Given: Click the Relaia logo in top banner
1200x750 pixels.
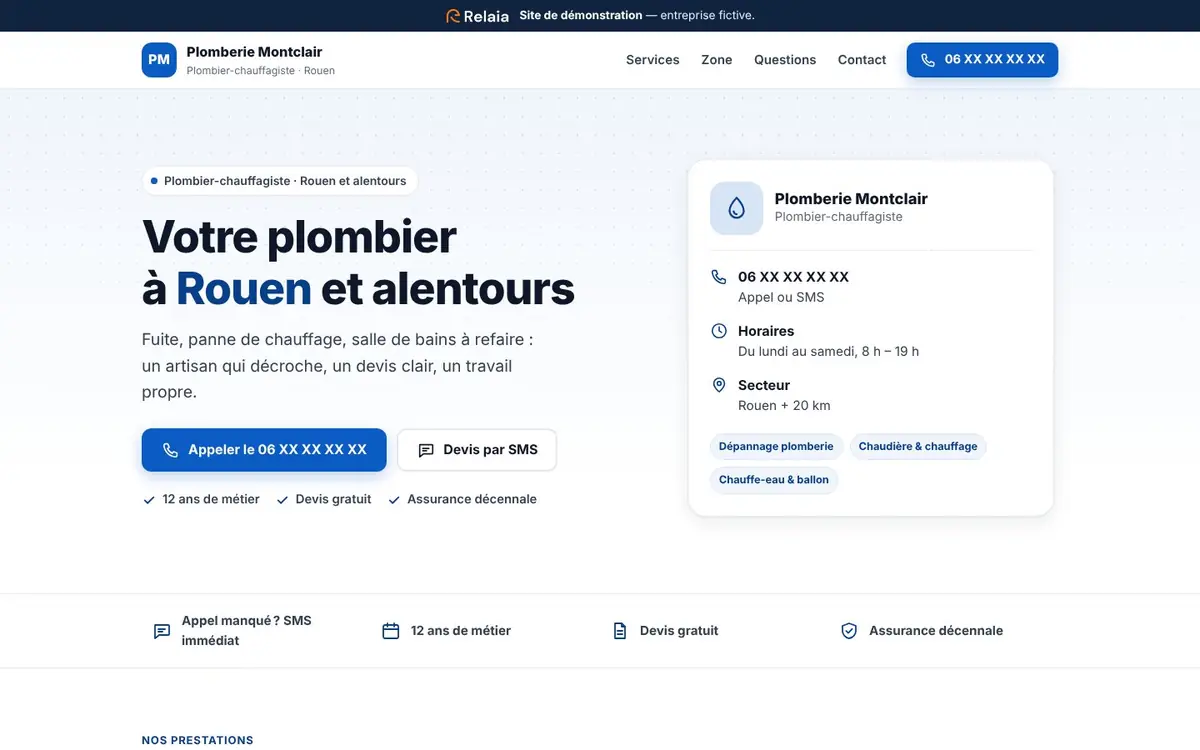Looking at the screenshot, I should (477, 16).
